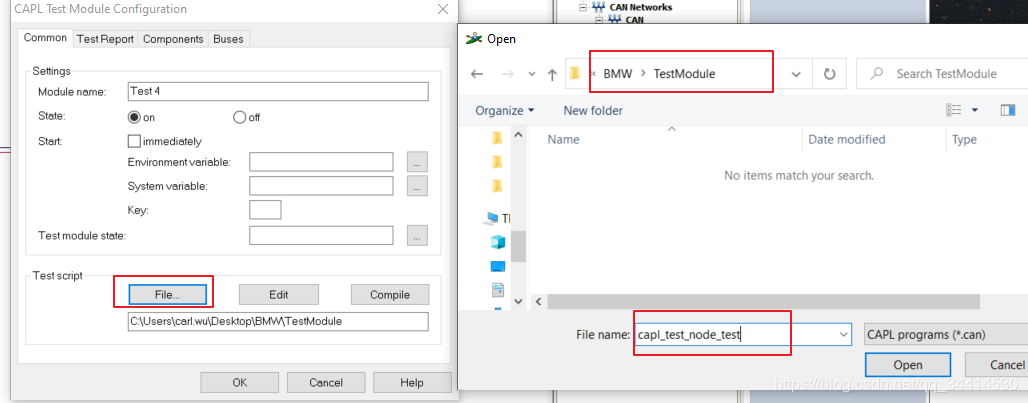
Task: Switch to the Test Report tab
Action: [105, 39]
